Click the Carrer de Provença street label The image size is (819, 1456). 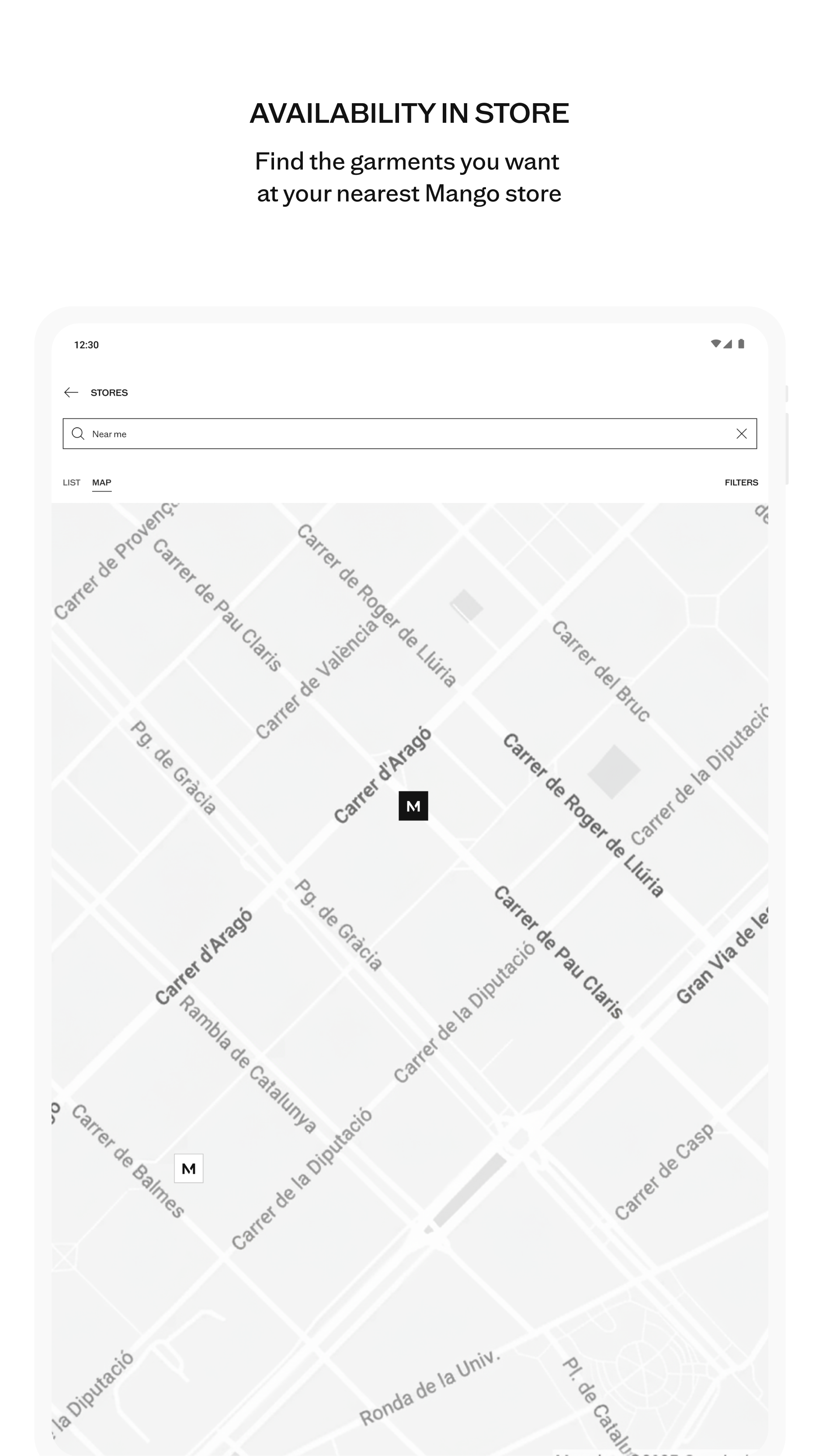pos(116,561)
